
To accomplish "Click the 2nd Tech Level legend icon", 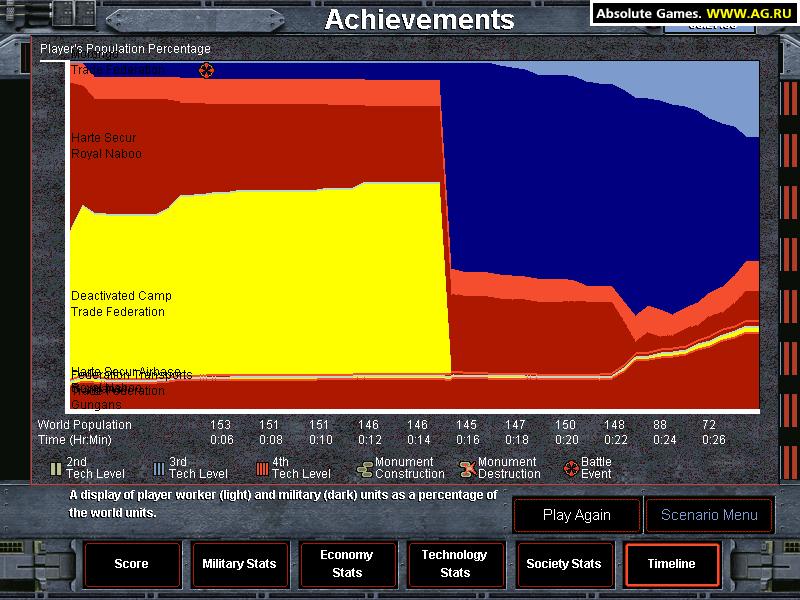I will (x=56, y=468).
